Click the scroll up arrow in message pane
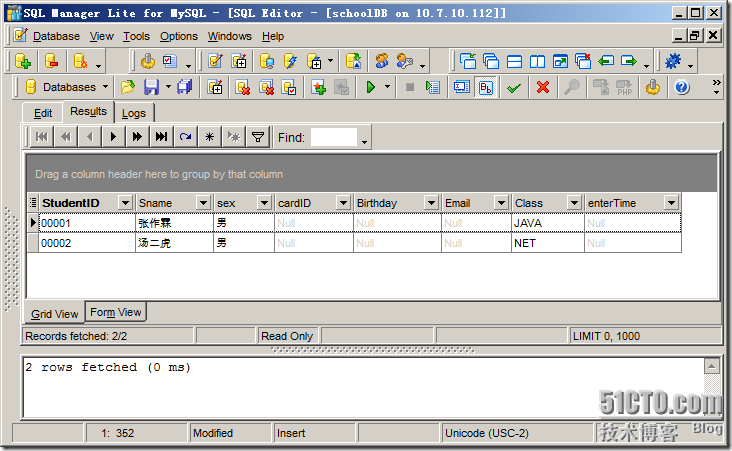732x451 pixels. [x=711, y=366]
